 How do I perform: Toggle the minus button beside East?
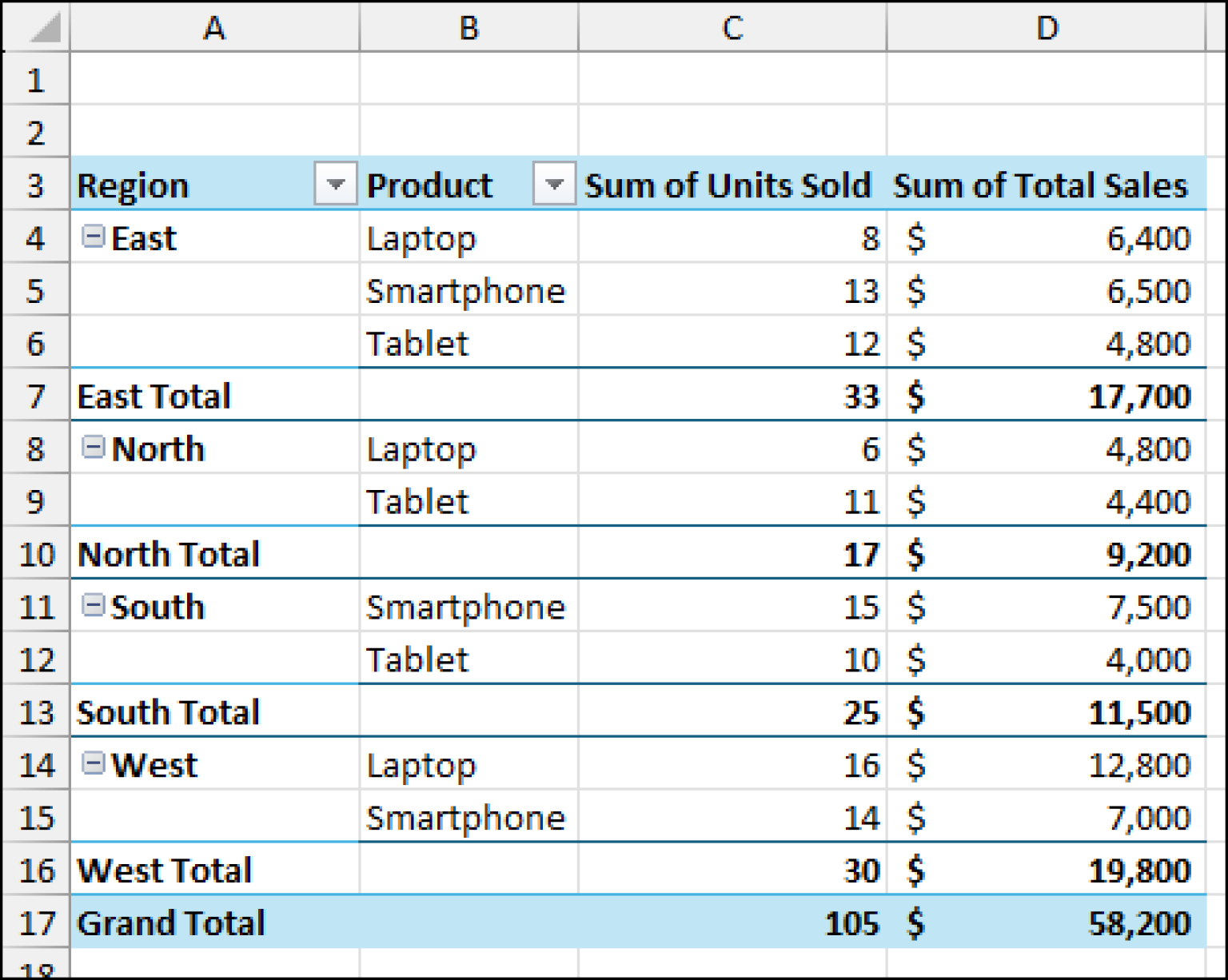94,237
